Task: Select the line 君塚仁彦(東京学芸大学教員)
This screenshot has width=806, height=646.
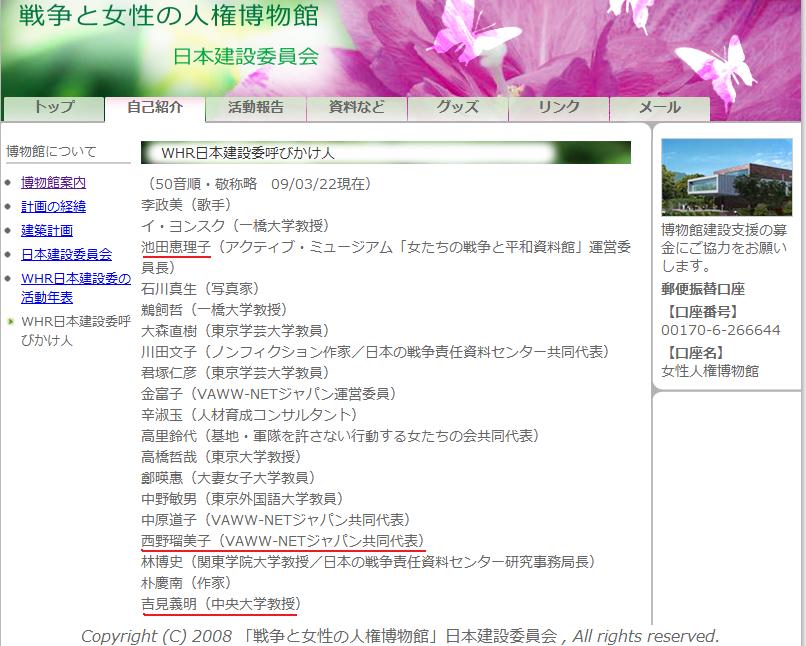Action: 235,373
